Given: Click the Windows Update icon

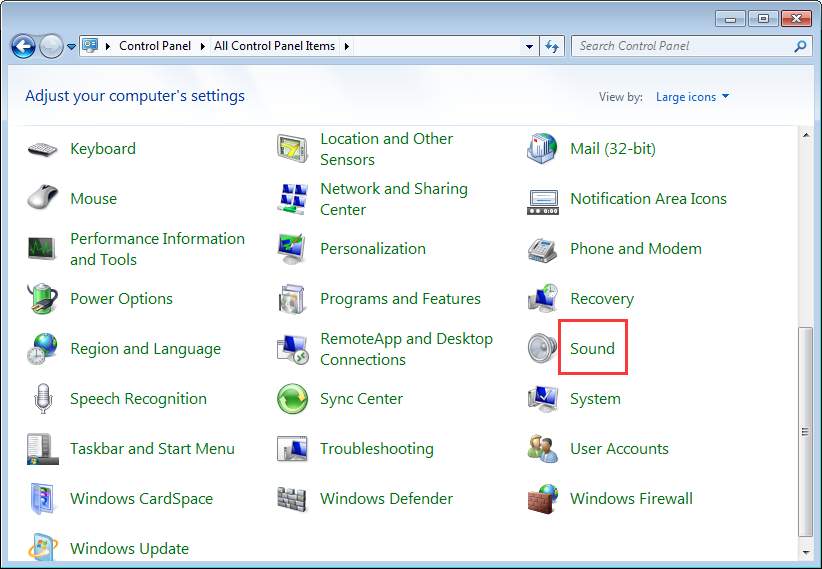Looking at the screenshot, I should (42, 547).
